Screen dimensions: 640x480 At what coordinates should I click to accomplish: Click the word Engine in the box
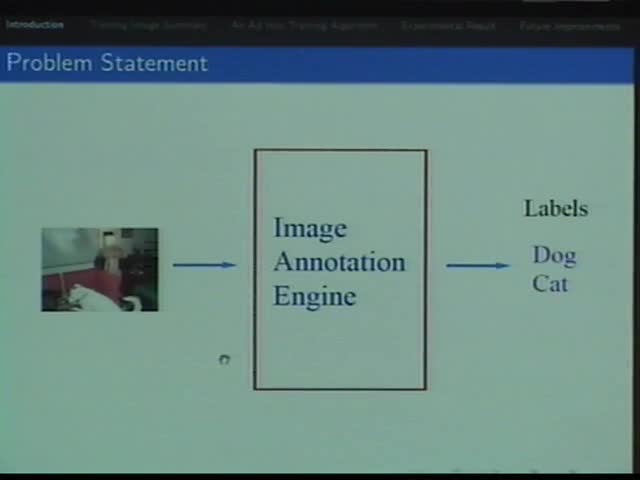point(314,297)
